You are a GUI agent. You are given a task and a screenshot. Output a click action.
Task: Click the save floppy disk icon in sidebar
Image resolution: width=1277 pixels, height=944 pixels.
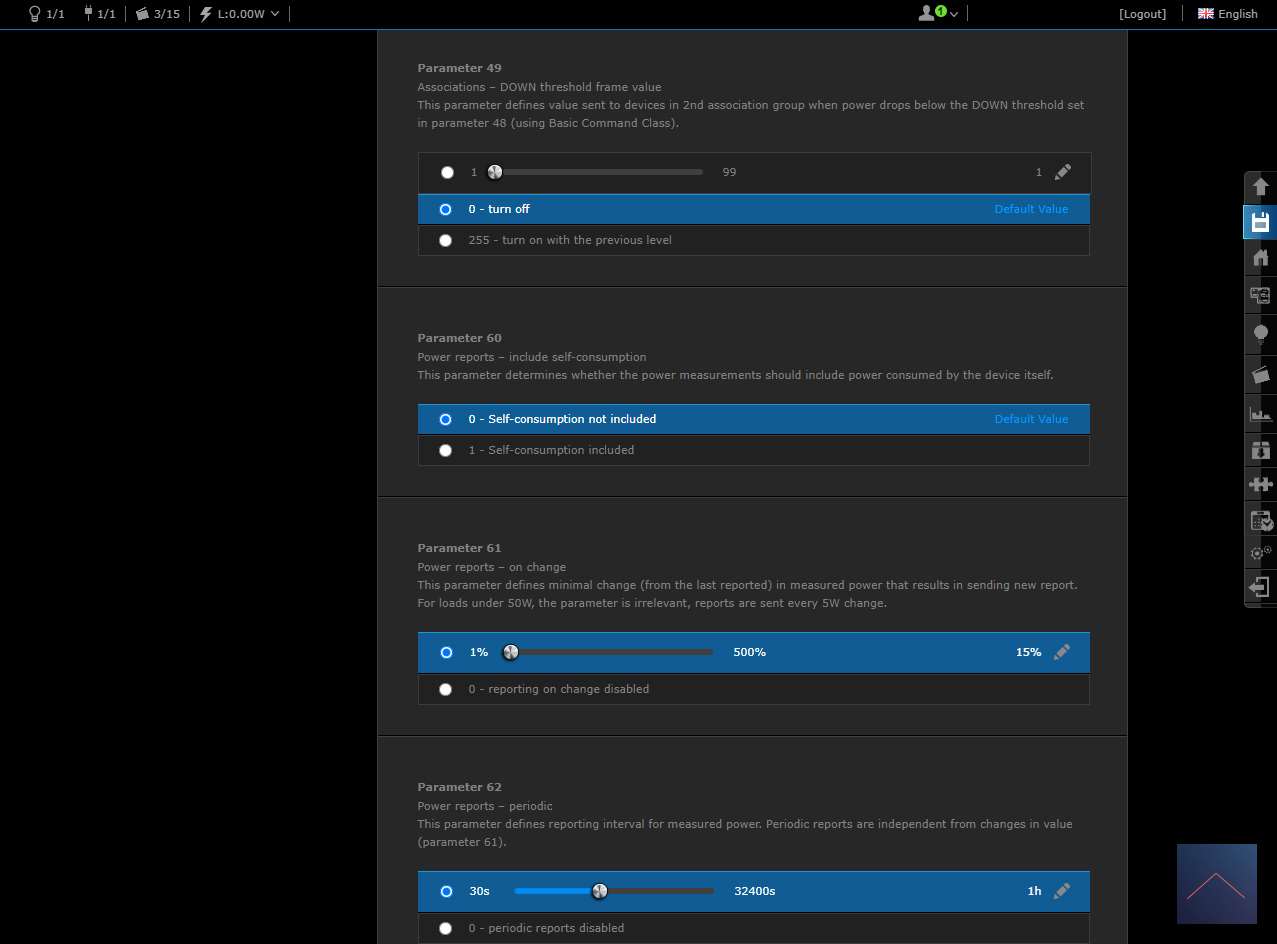click(x=1260, y=222)
